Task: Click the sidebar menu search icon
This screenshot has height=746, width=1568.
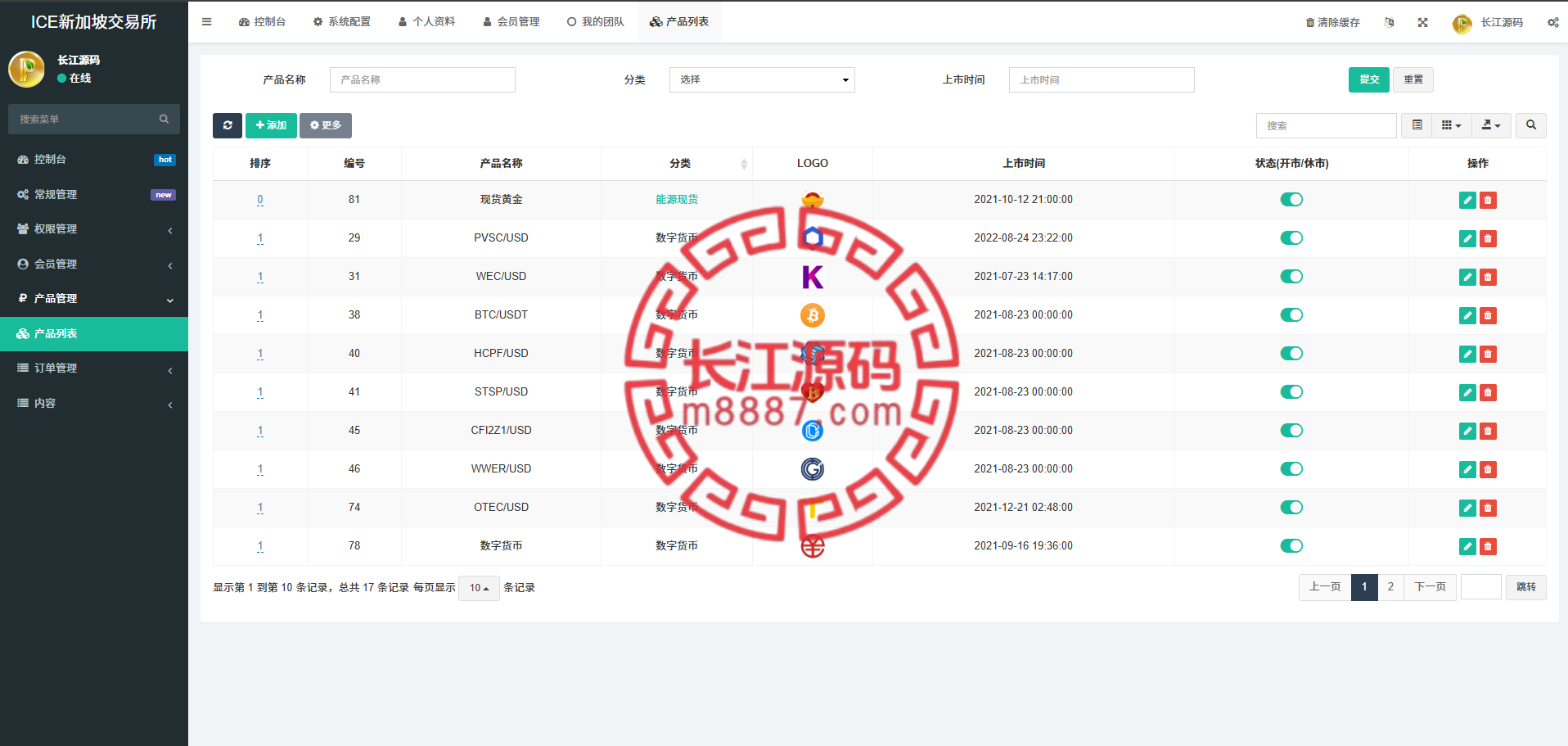Action: [x=164, y=119]
